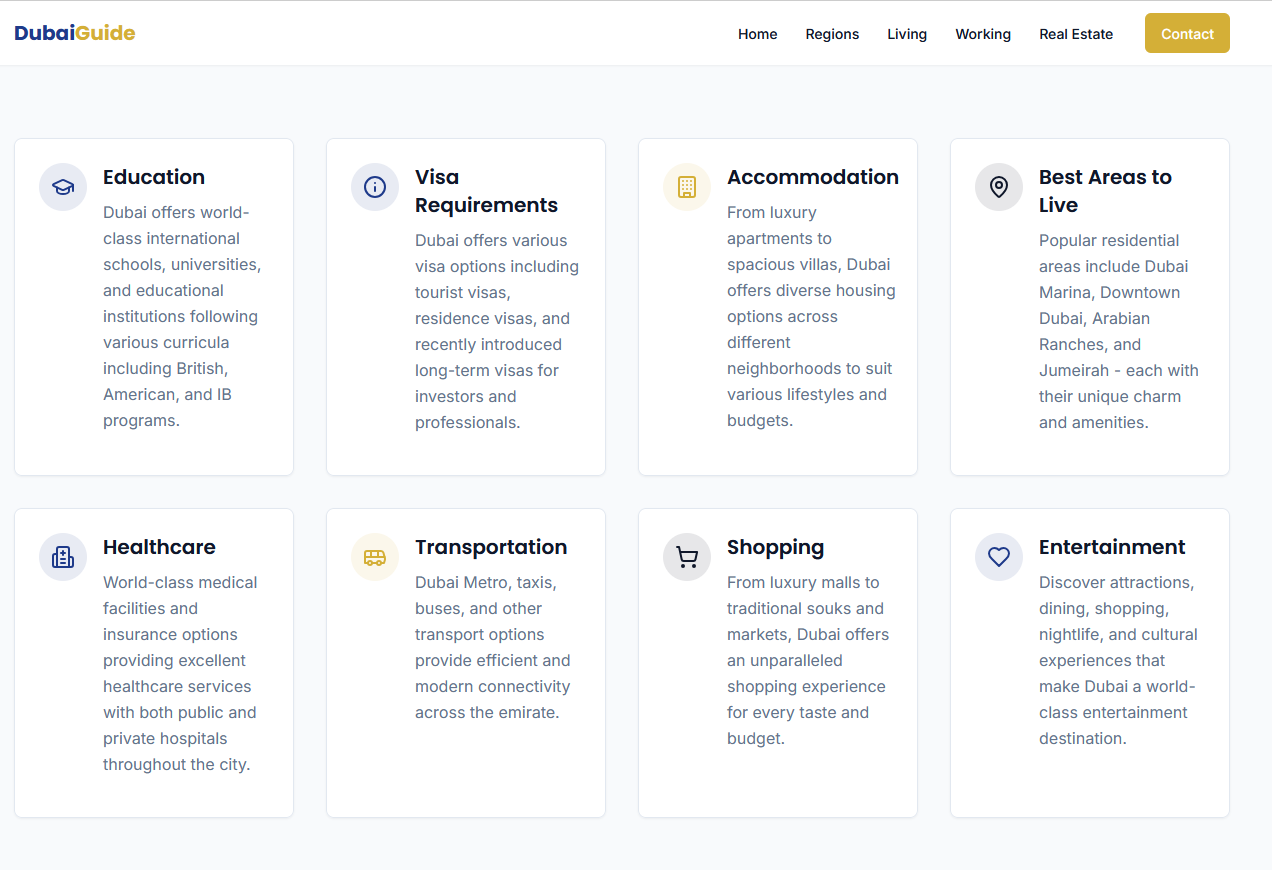Go to Regions in navigation bar
This screenshot has width=1272, height=870.
(x=832, y=34)
